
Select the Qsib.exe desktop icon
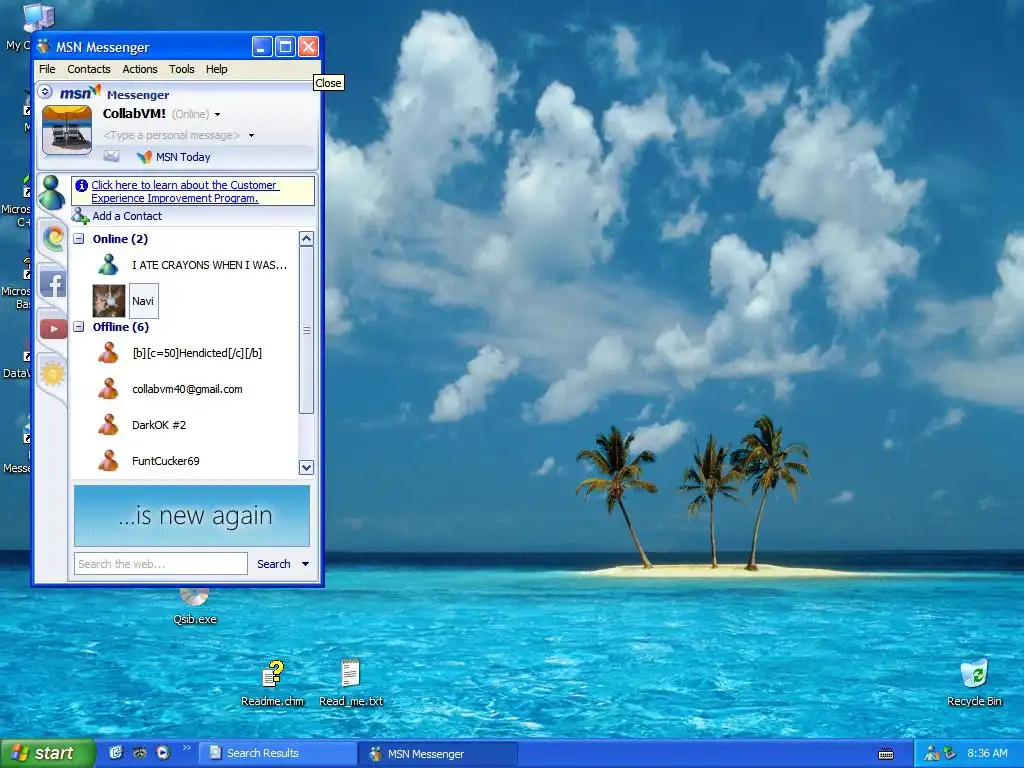tap(195, 606)
